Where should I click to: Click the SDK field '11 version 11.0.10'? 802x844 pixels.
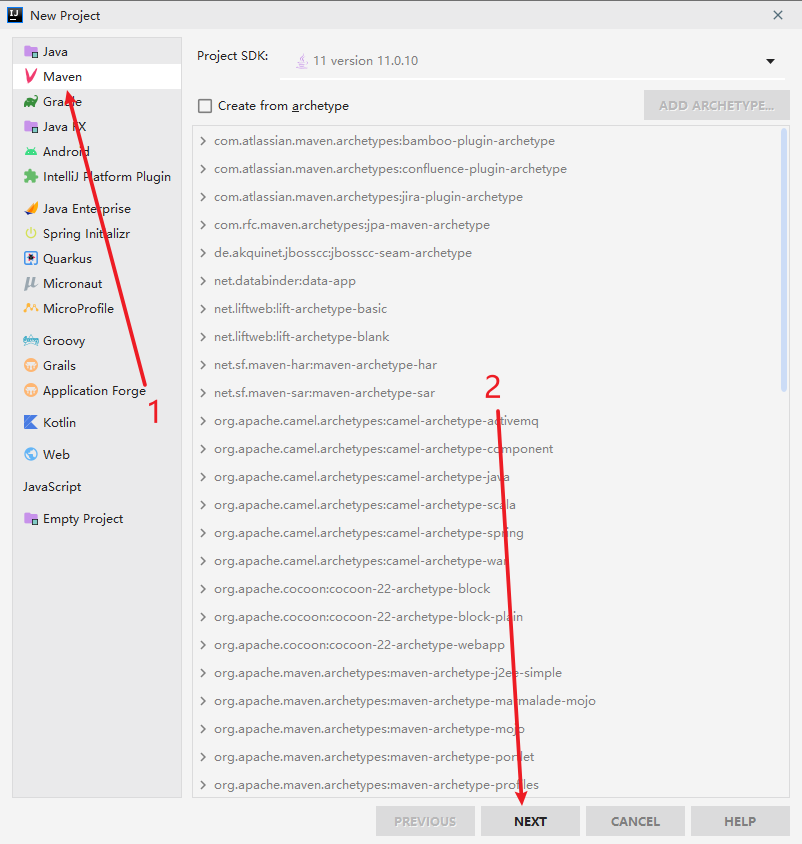(x=532, y=61)
